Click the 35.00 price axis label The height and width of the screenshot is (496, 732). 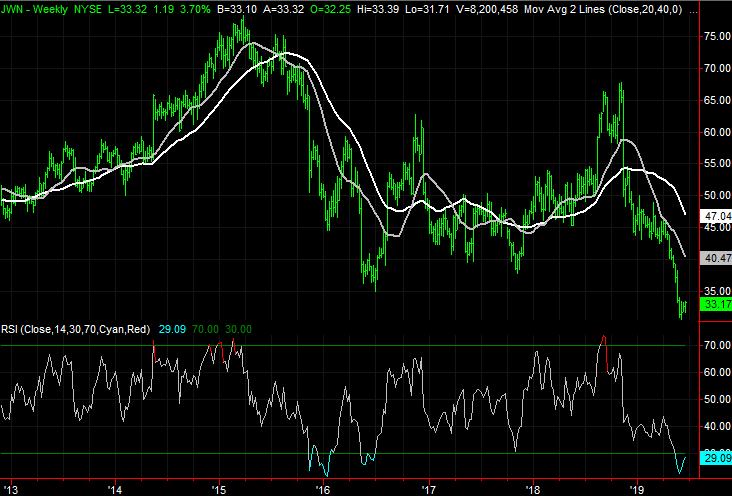click(718, 291)
